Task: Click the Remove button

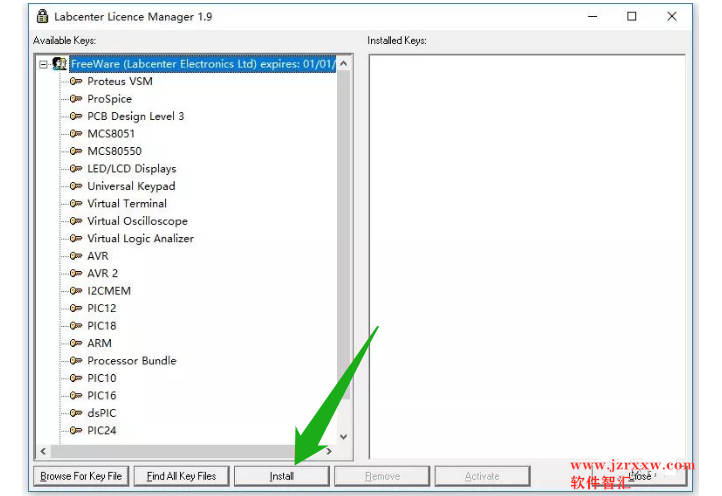Action: (382, 476)
